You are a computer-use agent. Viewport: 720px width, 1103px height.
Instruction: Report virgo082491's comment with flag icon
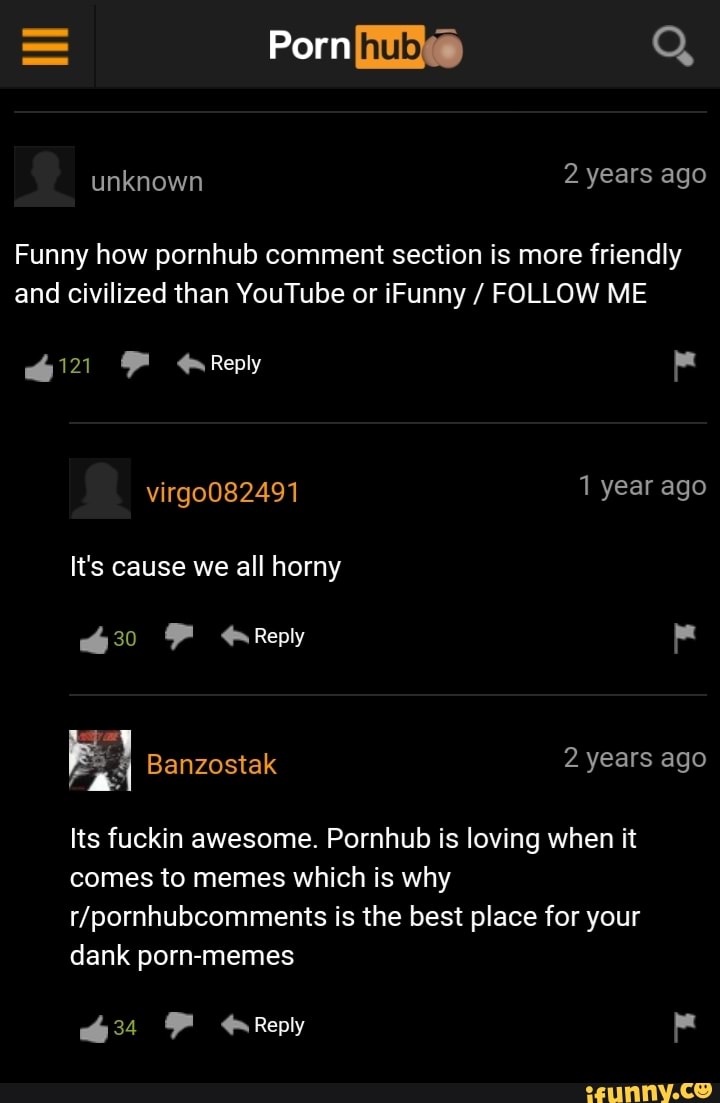point(684,638)
